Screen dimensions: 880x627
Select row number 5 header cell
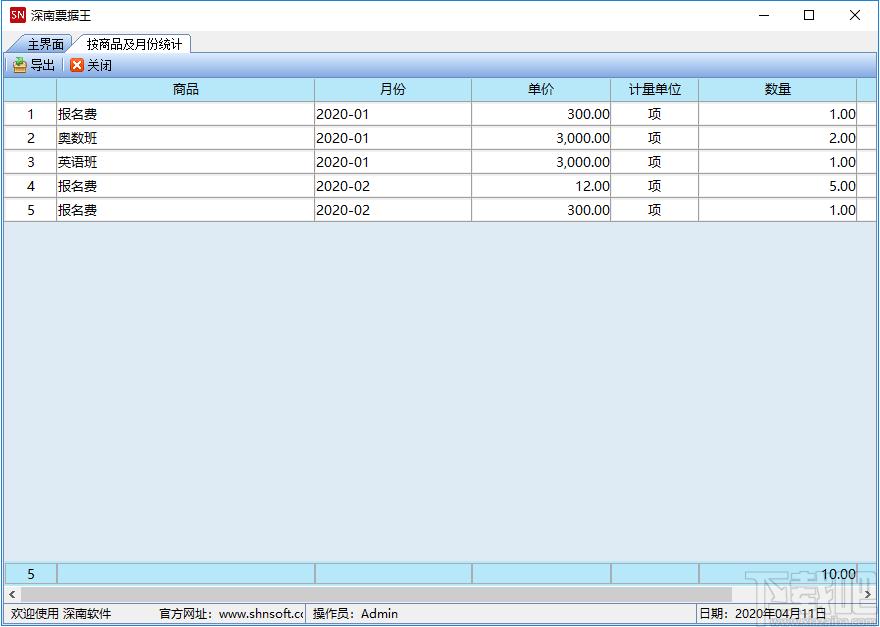point(30,210)
